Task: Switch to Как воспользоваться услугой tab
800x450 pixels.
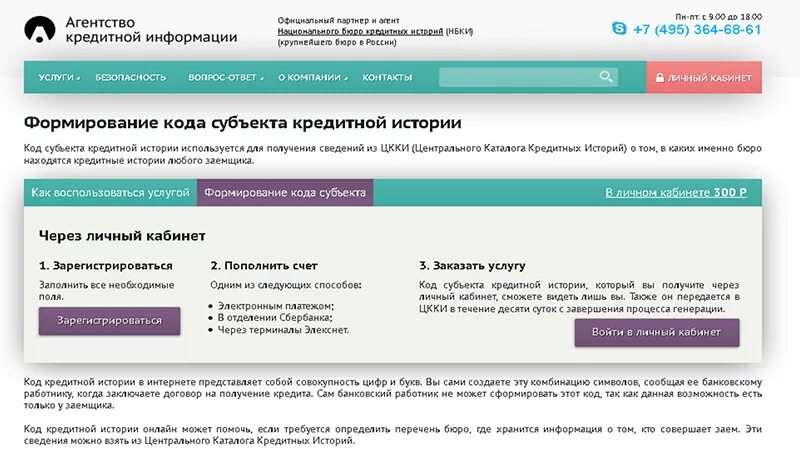Action: [x=110, y=192]
